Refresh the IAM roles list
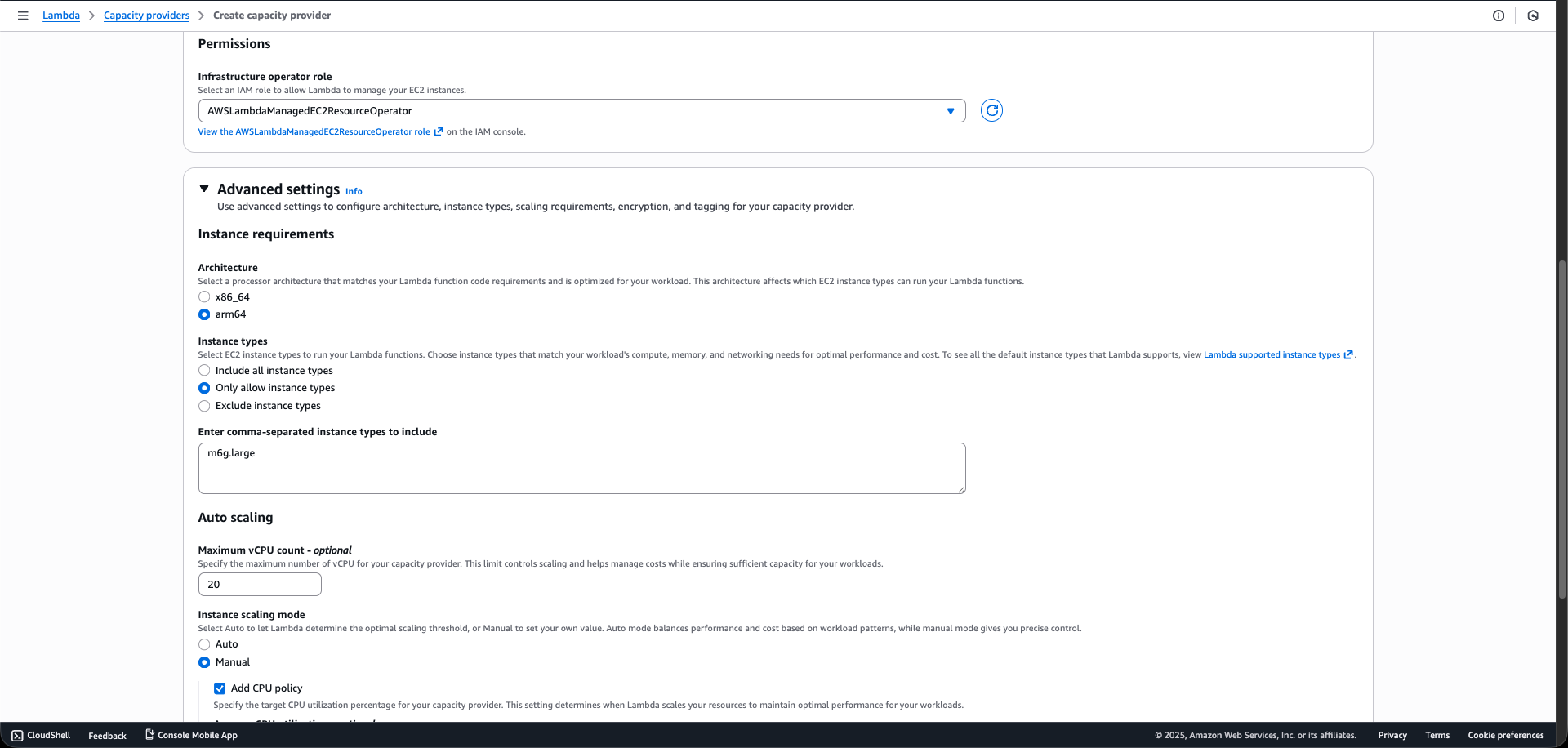1568x748 pixels. pos(991,110)
